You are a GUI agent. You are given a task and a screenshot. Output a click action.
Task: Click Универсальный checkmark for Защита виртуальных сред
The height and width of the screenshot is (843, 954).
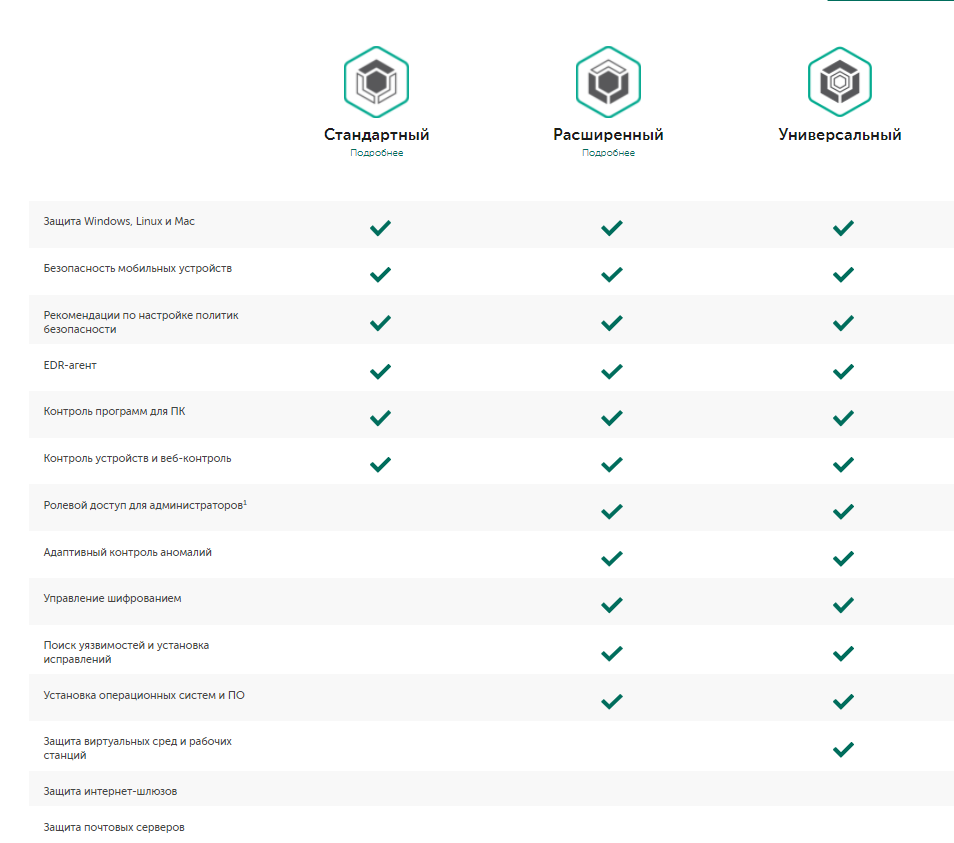coord(843,748)
